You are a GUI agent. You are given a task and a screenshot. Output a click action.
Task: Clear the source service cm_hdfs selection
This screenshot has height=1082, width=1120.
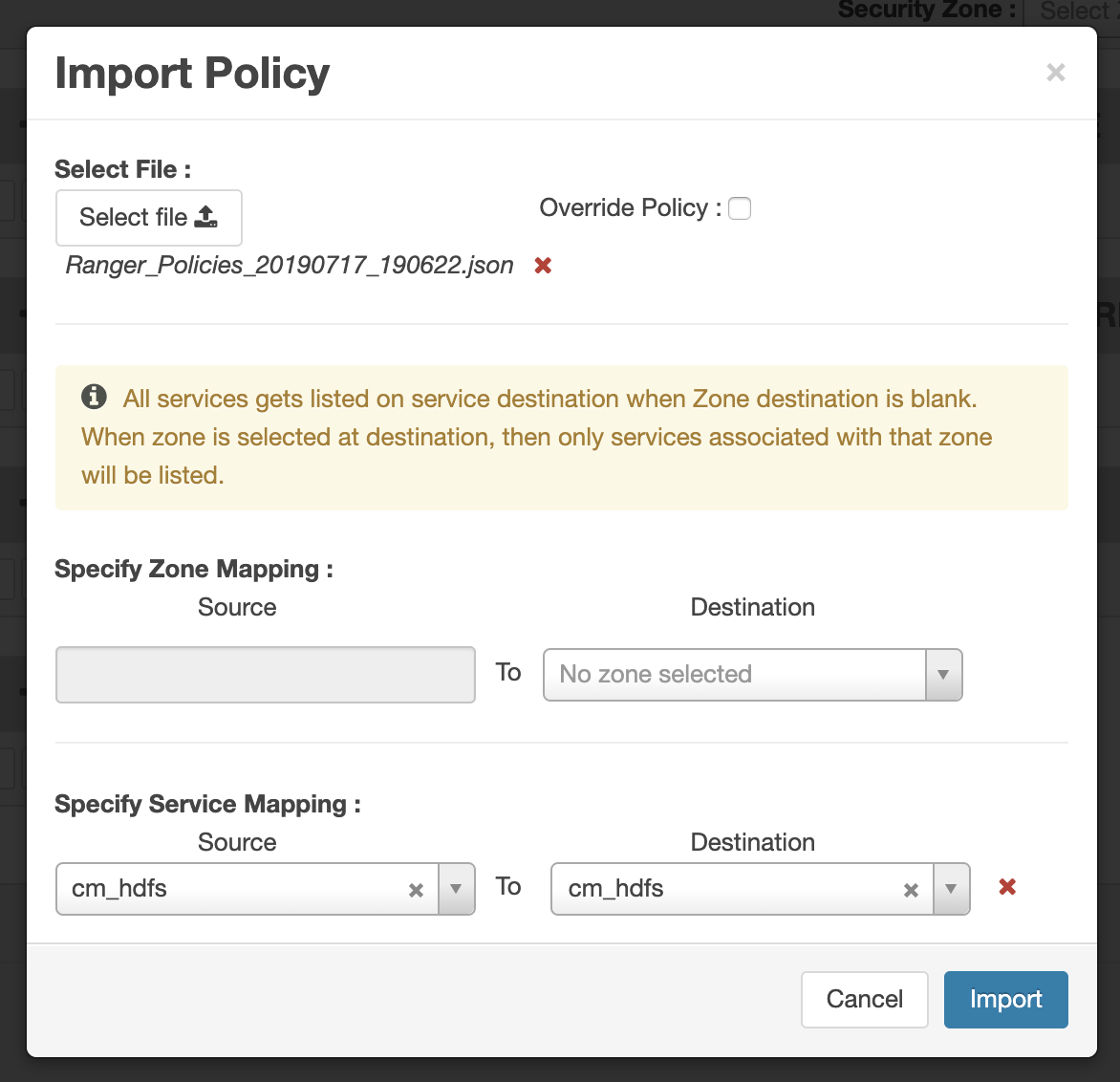point(416,890)
